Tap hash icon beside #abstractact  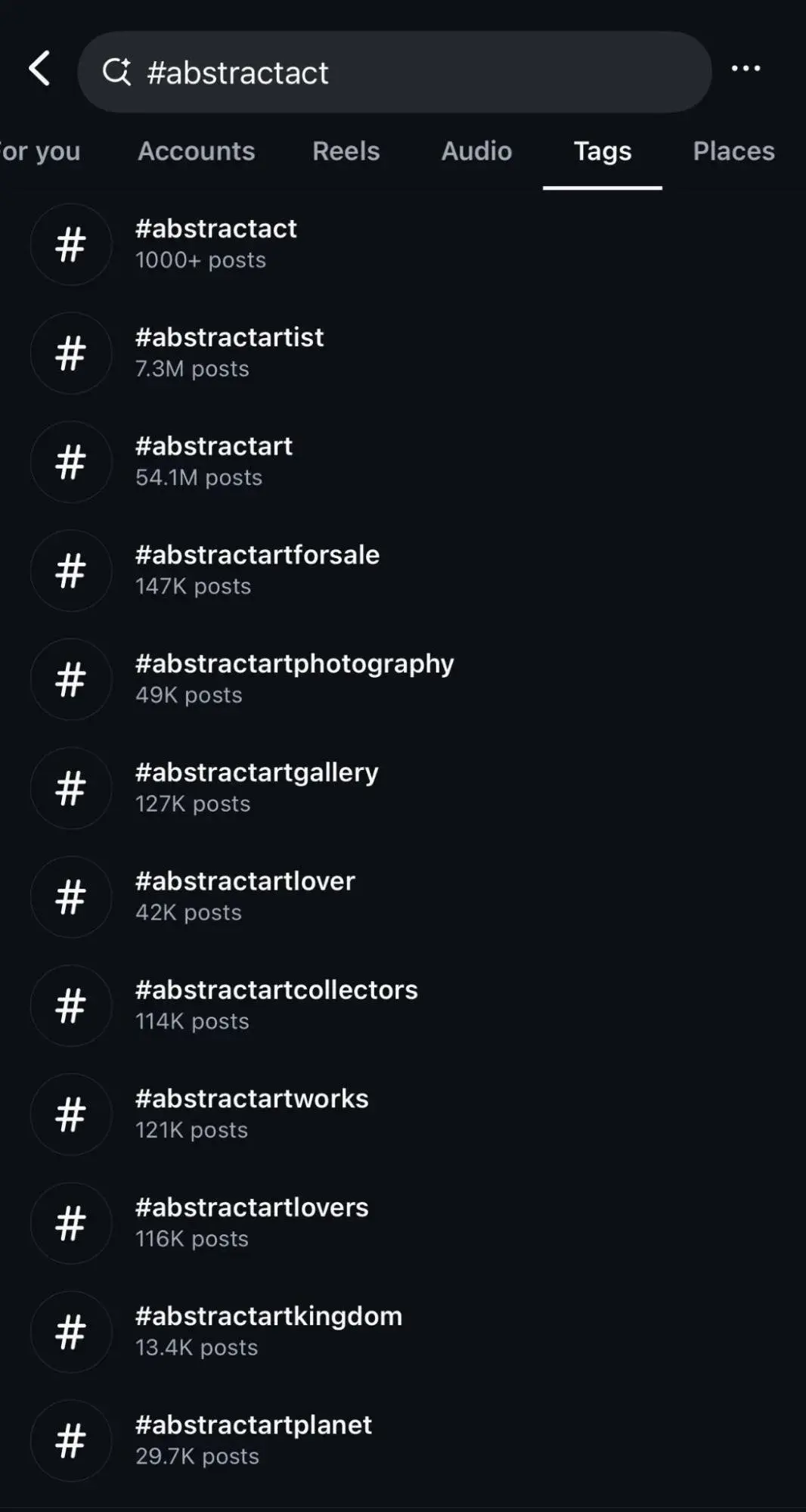click(71, 244)
